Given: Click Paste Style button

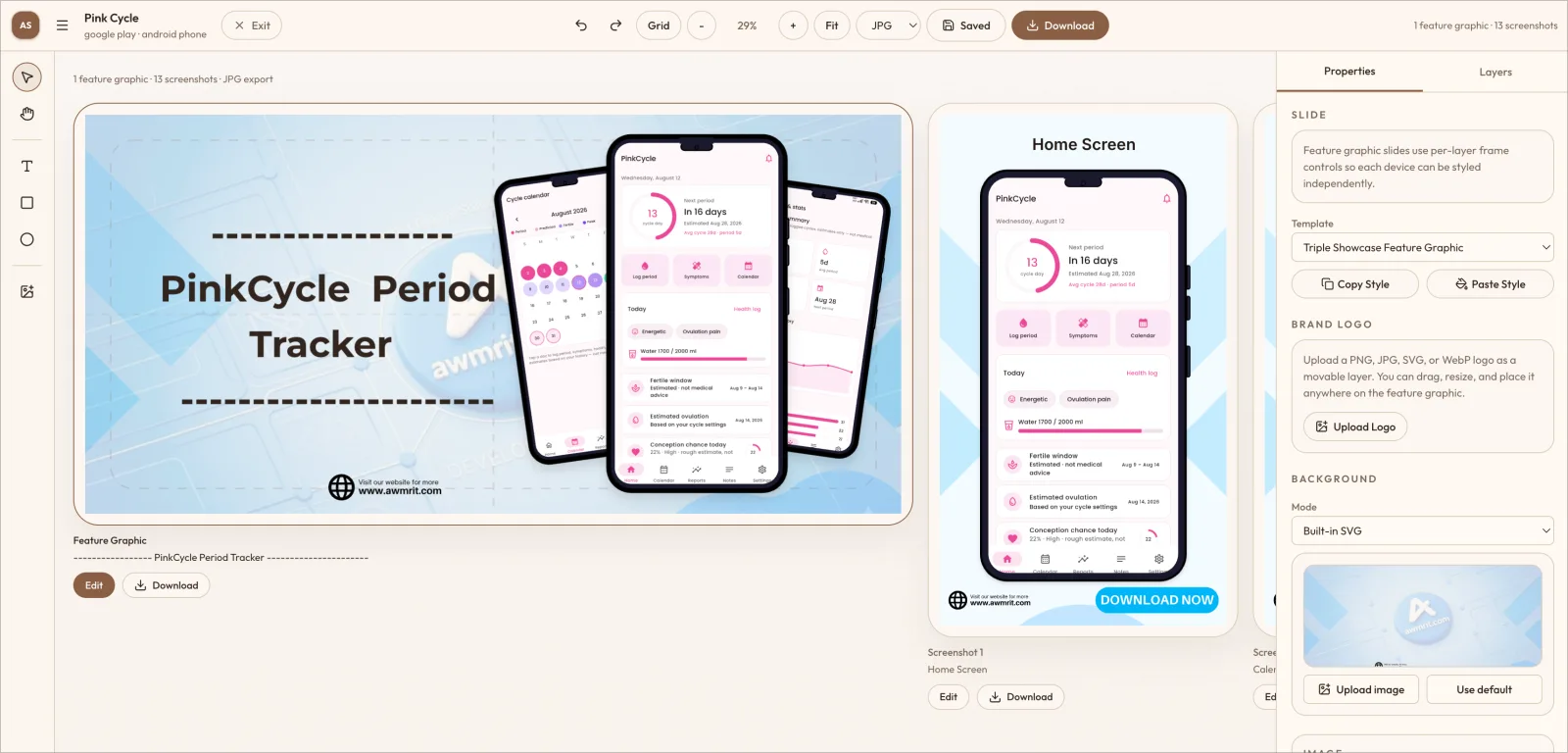Looking at the screenshot, I should pos(1491,284).
